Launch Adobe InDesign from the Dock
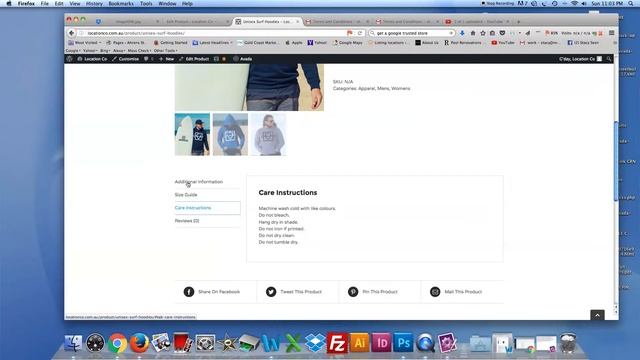The height and width of the screenshot is (360, 640). pos(381,343)
